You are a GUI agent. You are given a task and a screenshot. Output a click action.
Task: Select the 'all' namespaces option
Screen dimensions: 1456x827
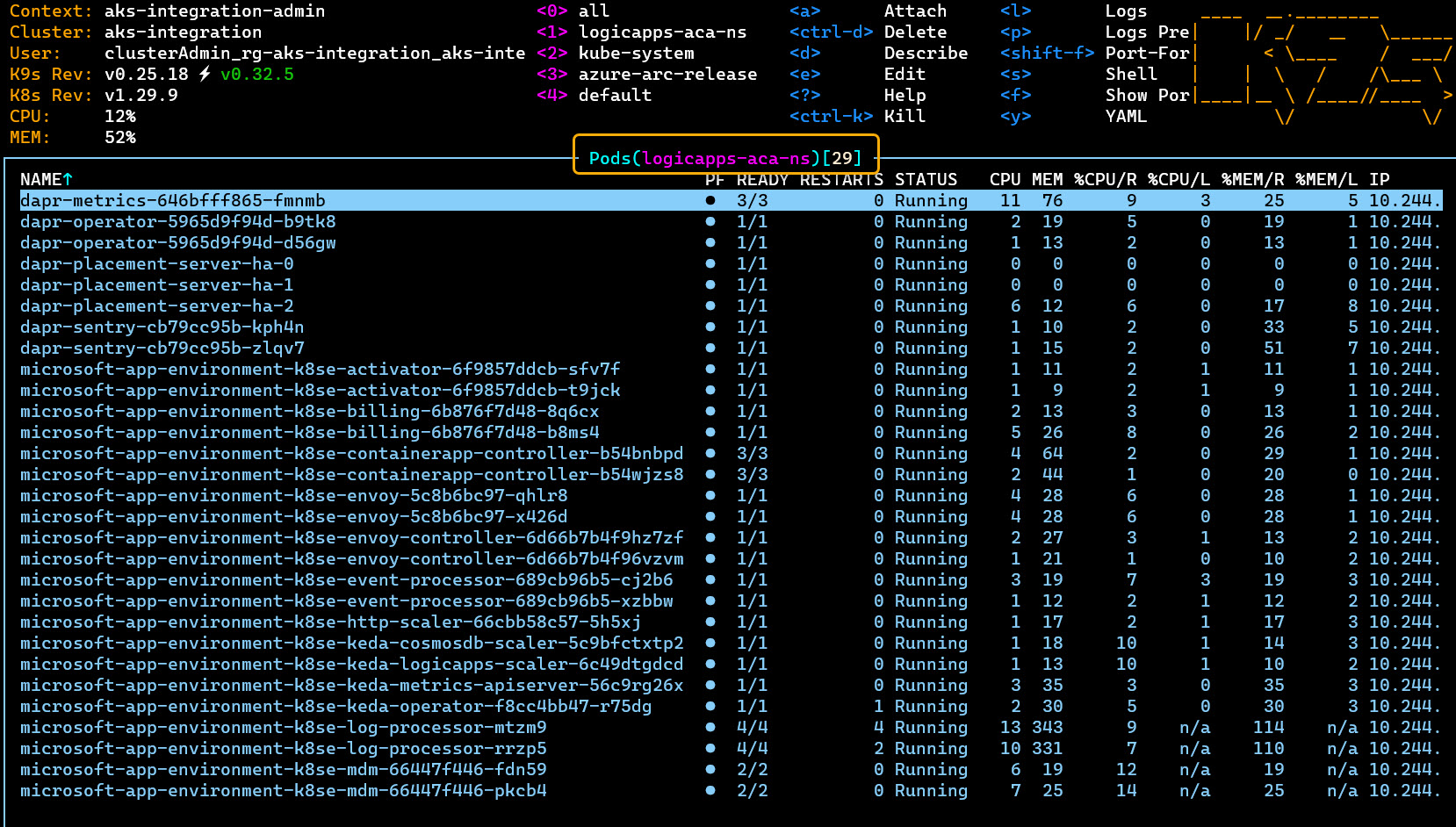click(x=594, y=11)
